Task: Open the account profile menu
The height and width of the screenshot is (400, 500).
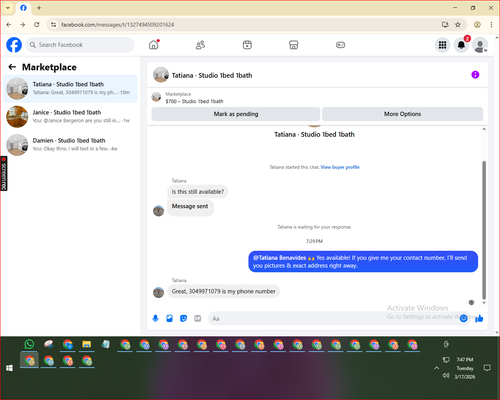Action: pos(480,45)
